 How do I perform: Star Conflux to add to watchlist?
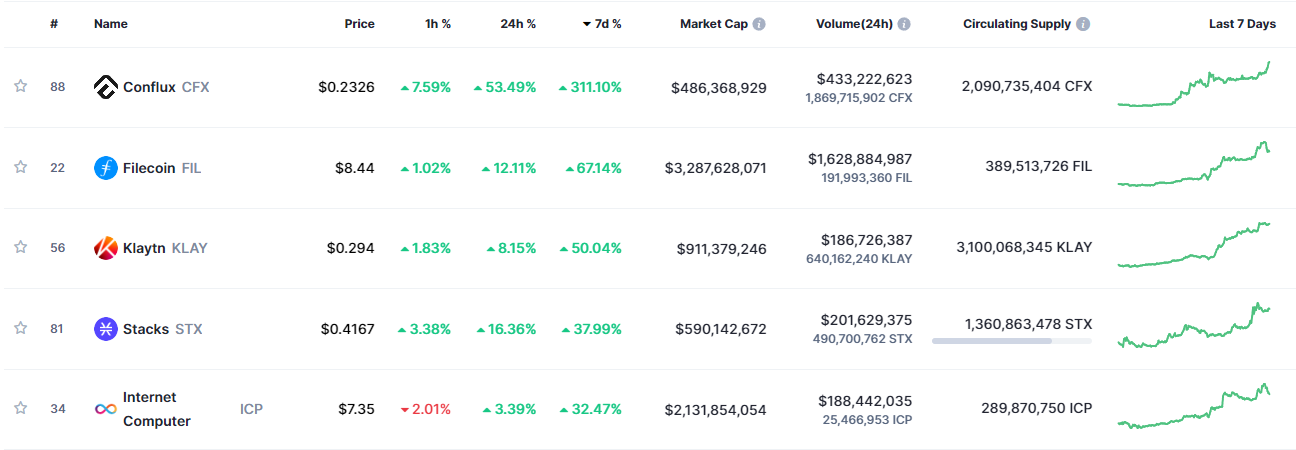coord(20,87)
